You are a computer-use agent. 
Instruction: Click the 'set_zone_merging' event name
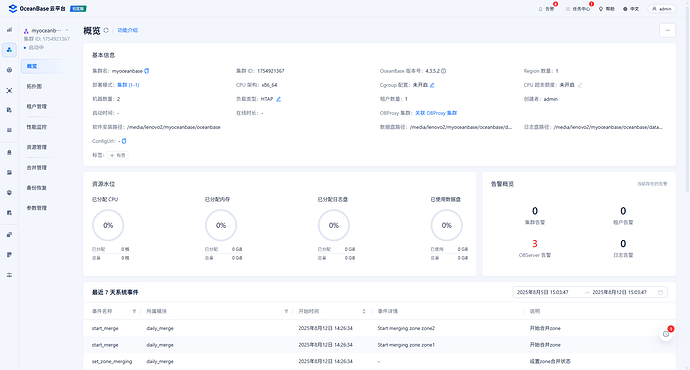point(112,362)
